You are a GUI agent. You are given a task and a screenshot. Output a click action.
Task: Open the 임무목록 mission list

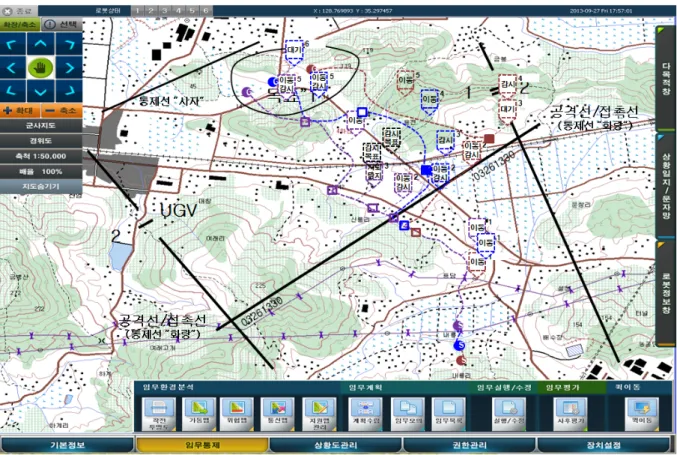coord(448,414)
